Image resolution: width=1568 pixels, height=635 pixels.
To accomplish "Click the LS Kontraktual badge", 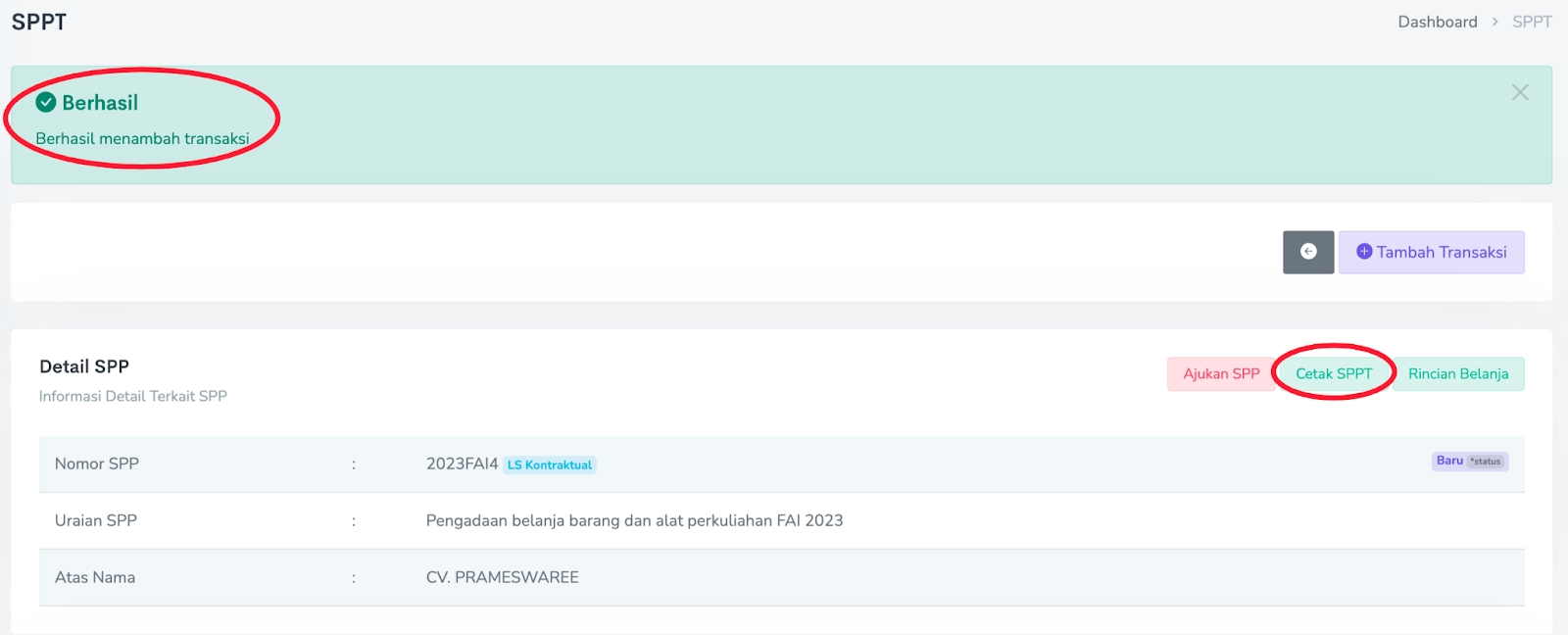I will 549,464.
